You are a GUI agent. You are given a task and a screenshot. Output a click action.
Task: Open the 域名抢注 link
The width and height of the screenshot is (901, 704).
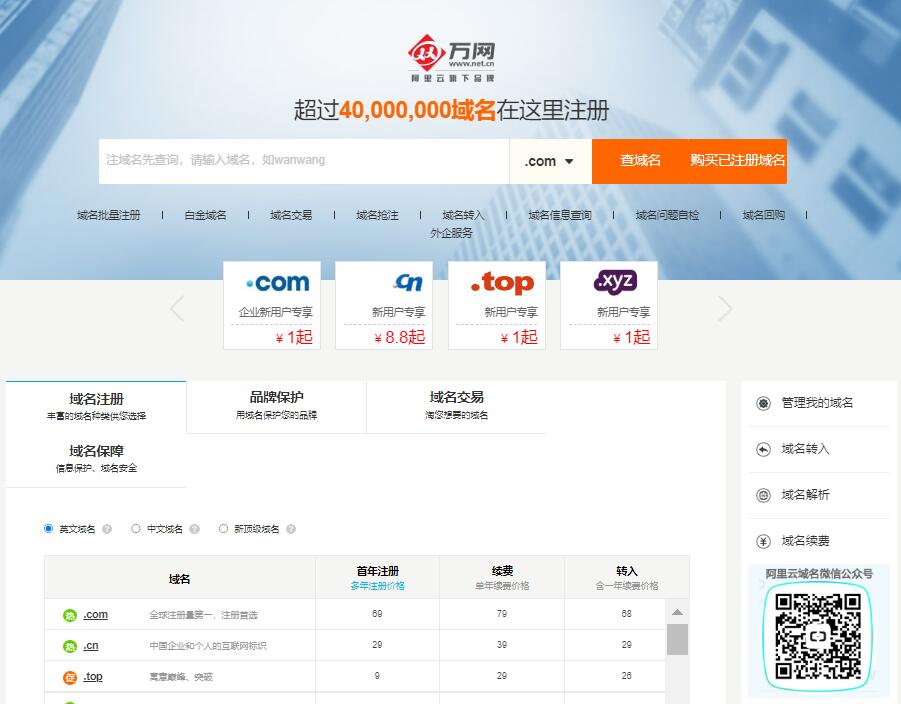(x=378, y=216)
